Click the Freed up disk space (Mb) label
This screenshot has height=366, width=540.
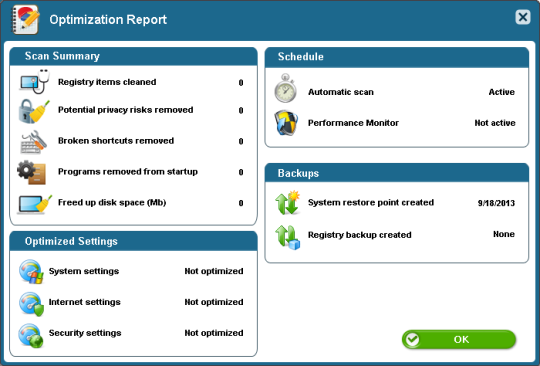112,202
